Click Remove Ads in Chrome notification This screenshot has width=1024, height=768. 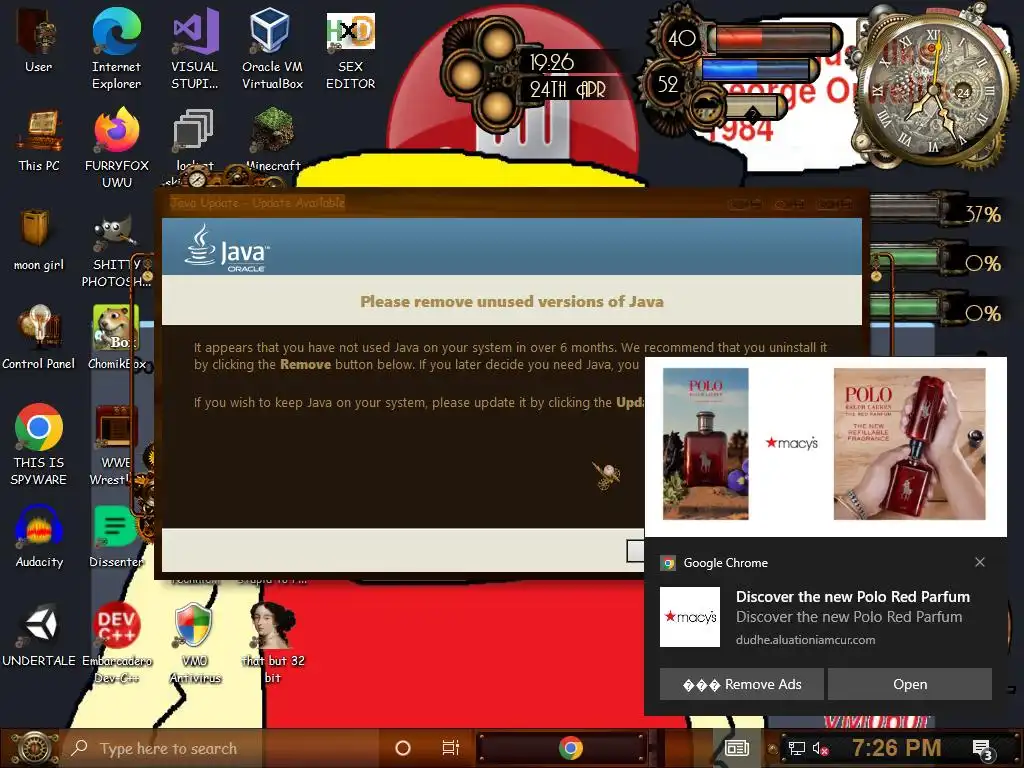click(742, 684)
